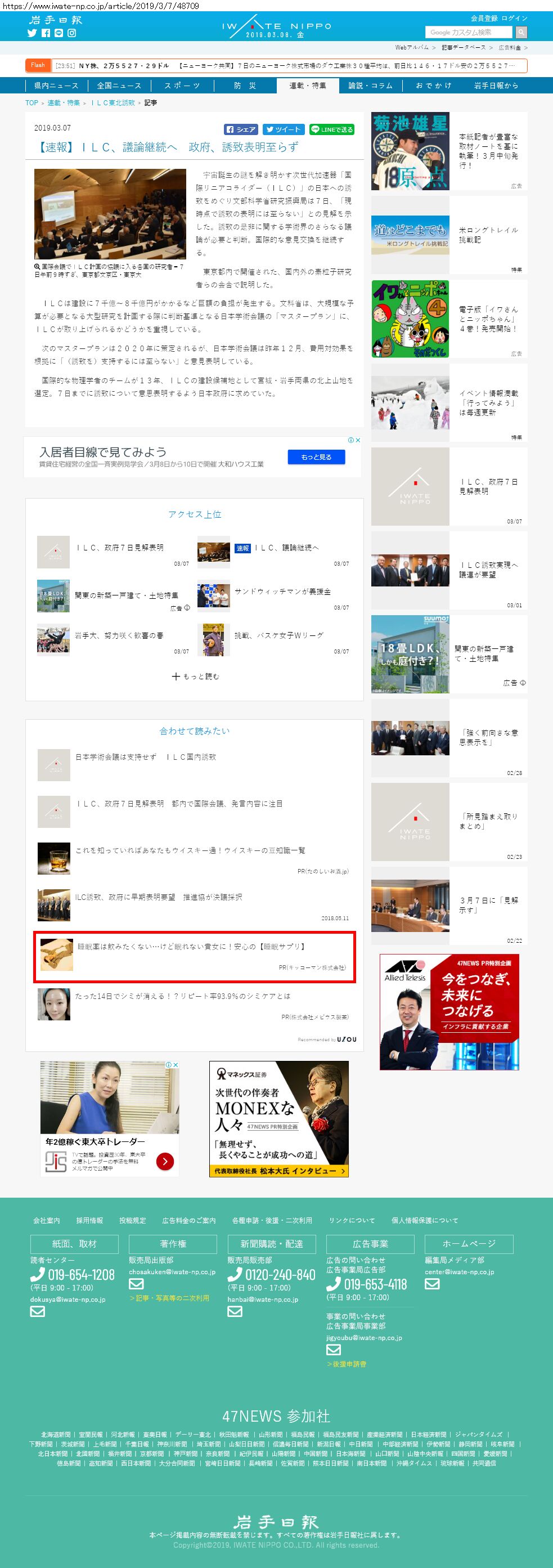Viewport: 553px width, 1568px height.
Task: Share the article with Facebook シェア button
Action: [241, 129]
